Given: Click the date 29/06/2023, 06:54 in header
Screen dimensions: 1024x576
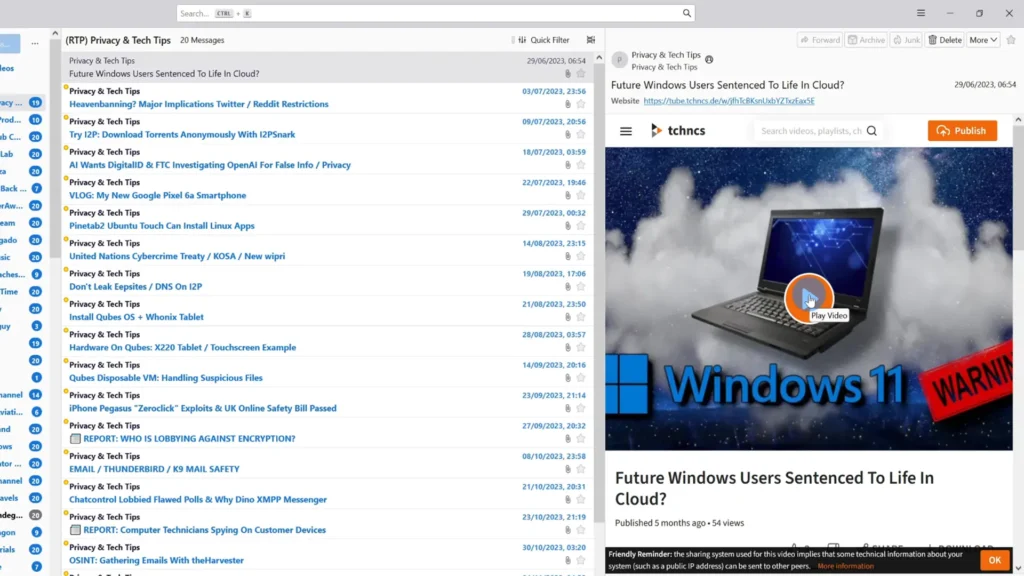Looking at the screenshot, I should point(985,85).
